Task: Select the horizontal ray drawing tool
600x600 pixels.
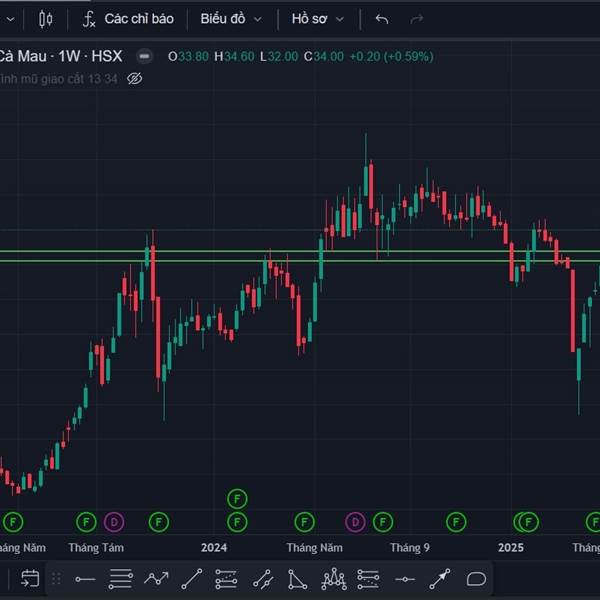Action: pyautogui.click(x=85, y=579)
